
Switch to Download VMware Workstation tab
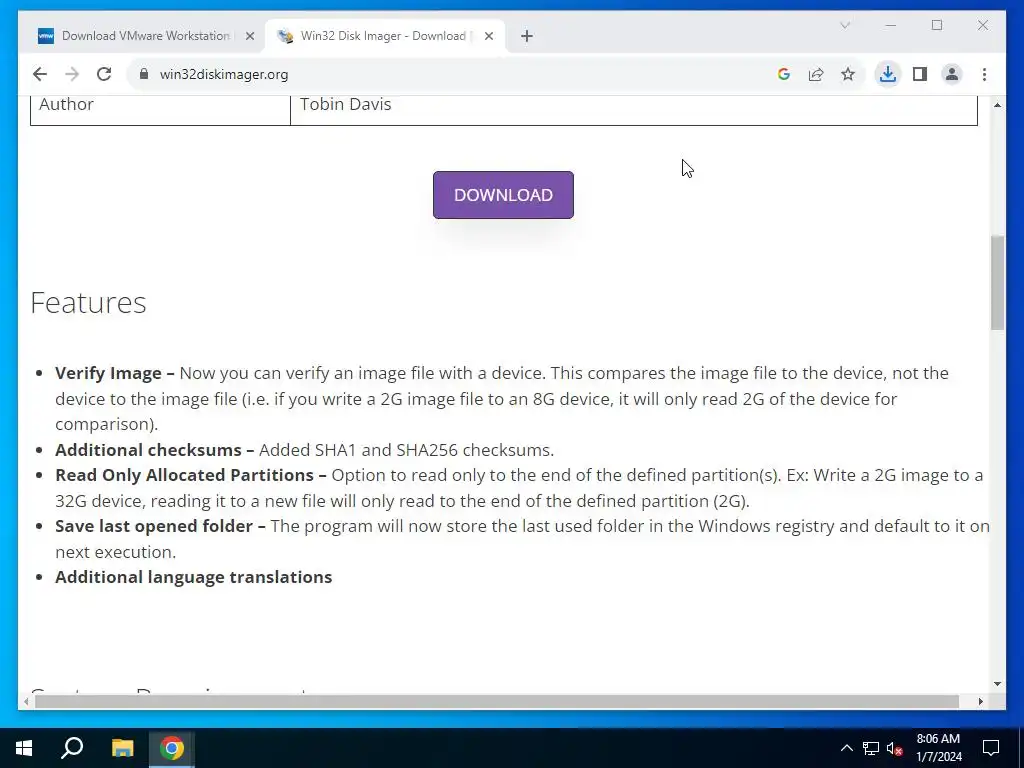point(145,36)
